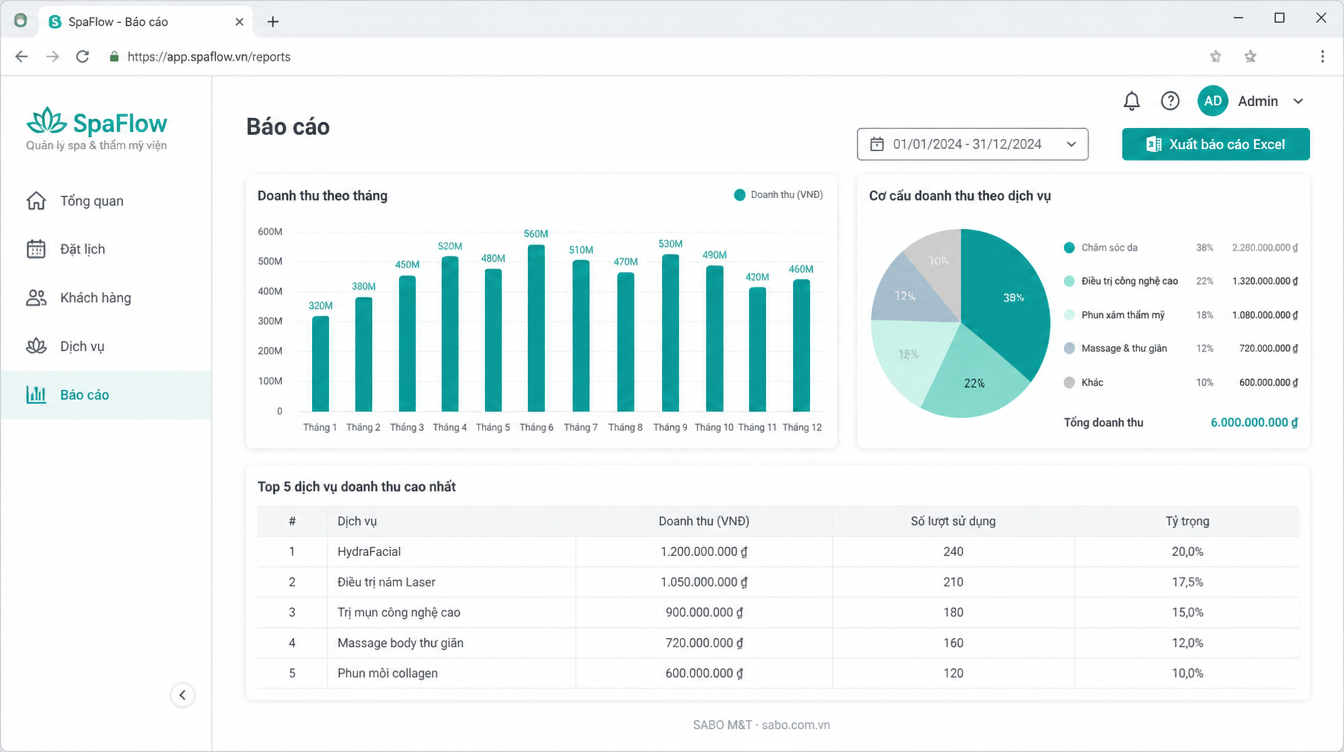
Task: Click Trị mụn công nghệ cao table row
Action: (778, 612)
